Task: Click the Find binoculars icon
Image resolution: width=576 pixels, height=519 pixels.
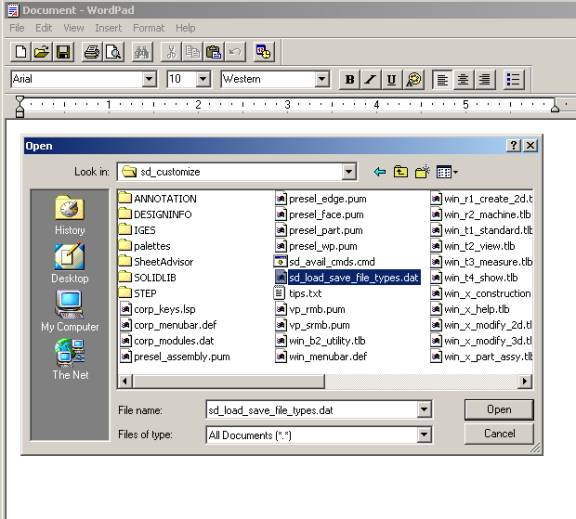Action: click(142, 52)
